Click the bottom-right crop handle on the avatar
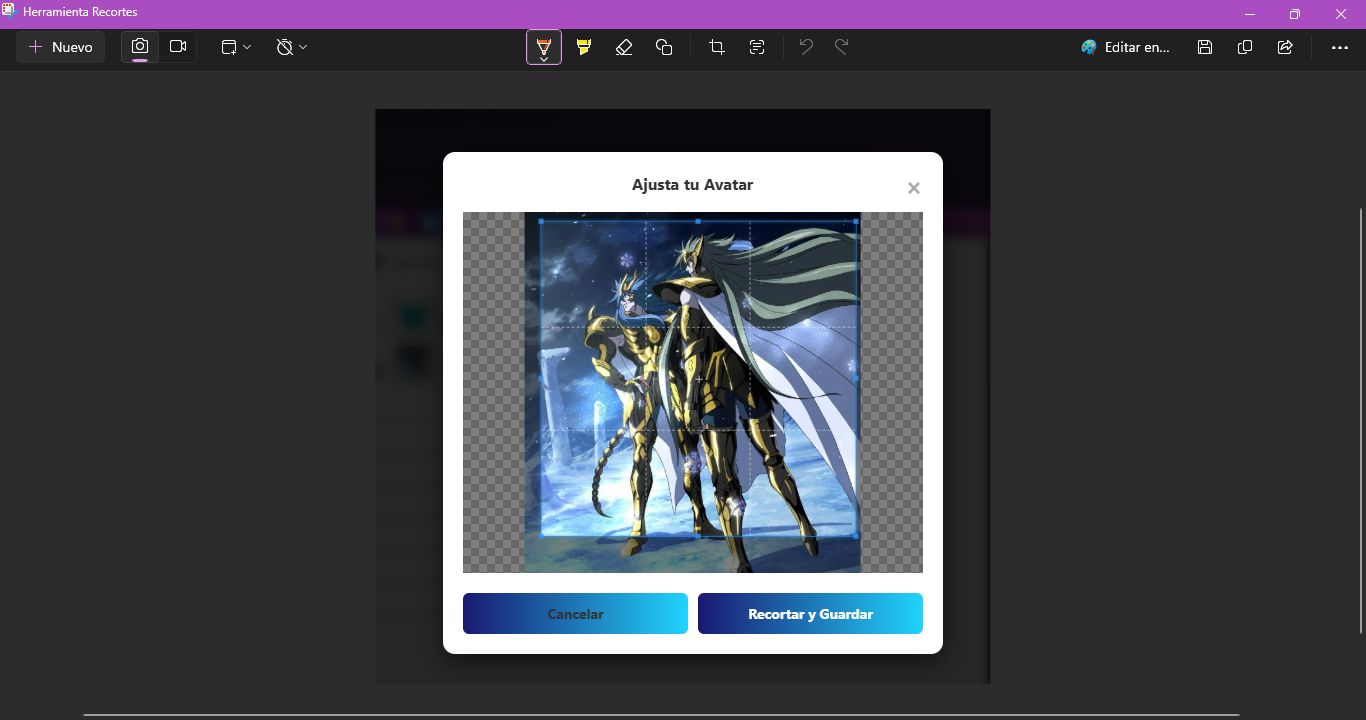Screen dimensions: 1366x720 pos(856,536)
